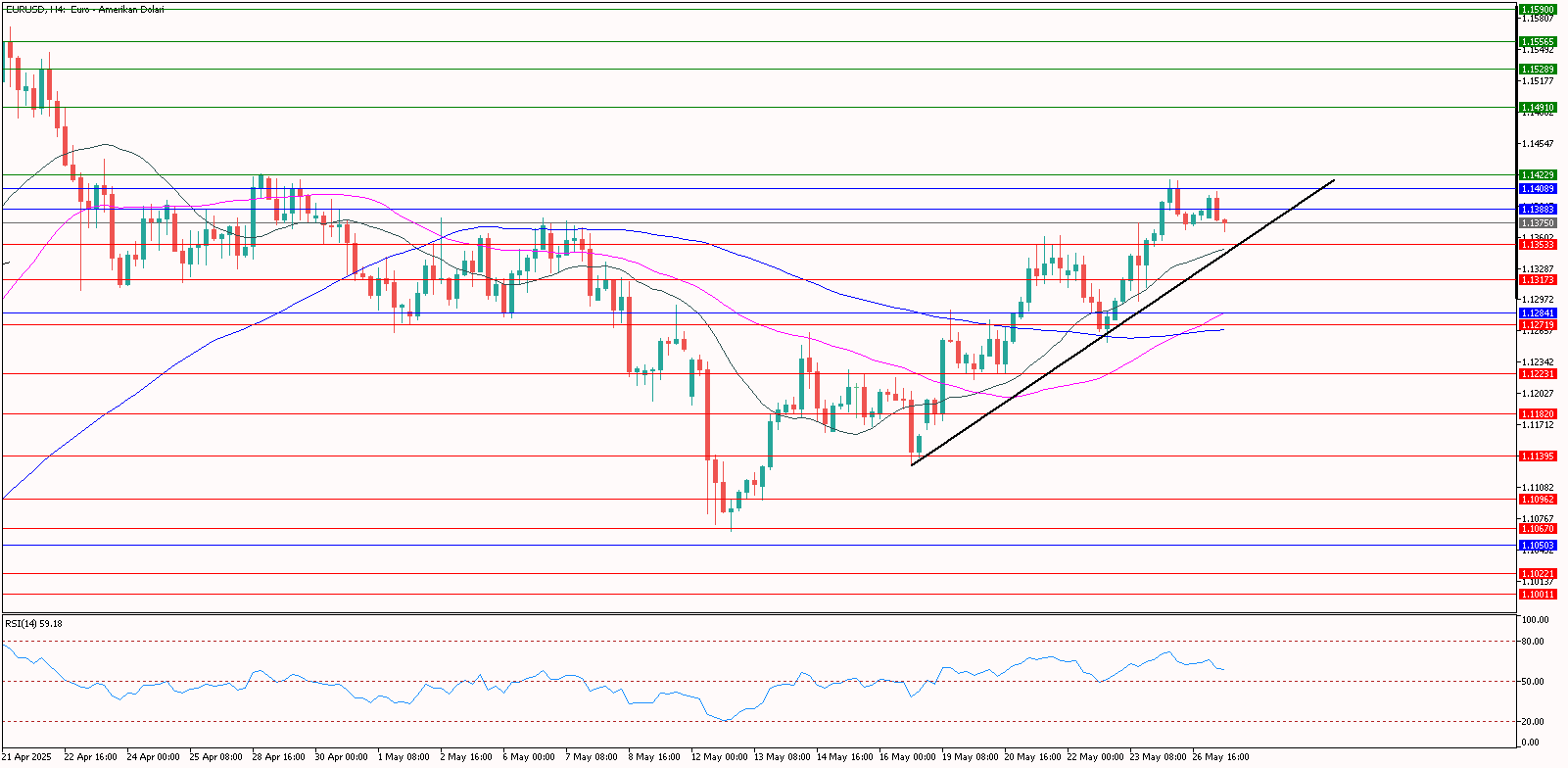
Task: Click the red 1.11820 price label
Action: click(1538, 414)
